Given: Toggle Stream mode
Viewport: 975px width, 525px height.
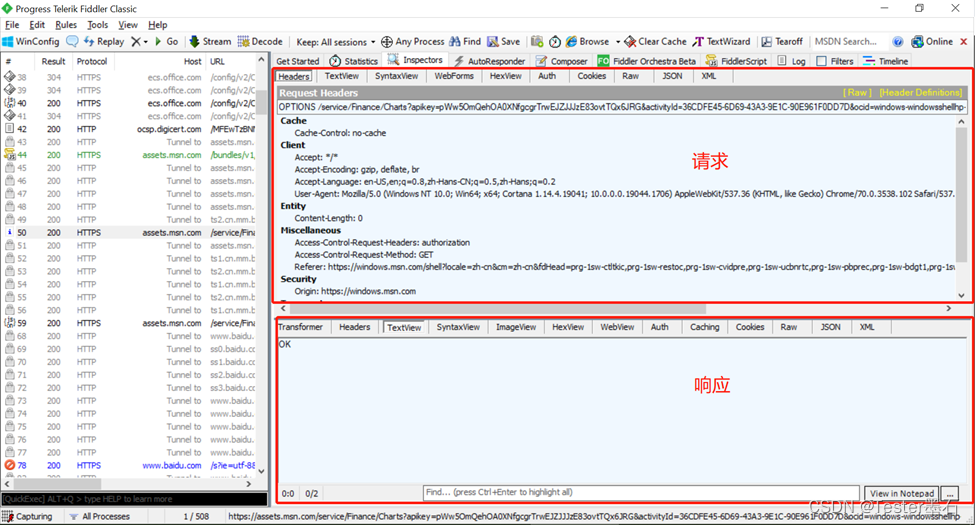Looking at the screenshot, I should [210, 42].
